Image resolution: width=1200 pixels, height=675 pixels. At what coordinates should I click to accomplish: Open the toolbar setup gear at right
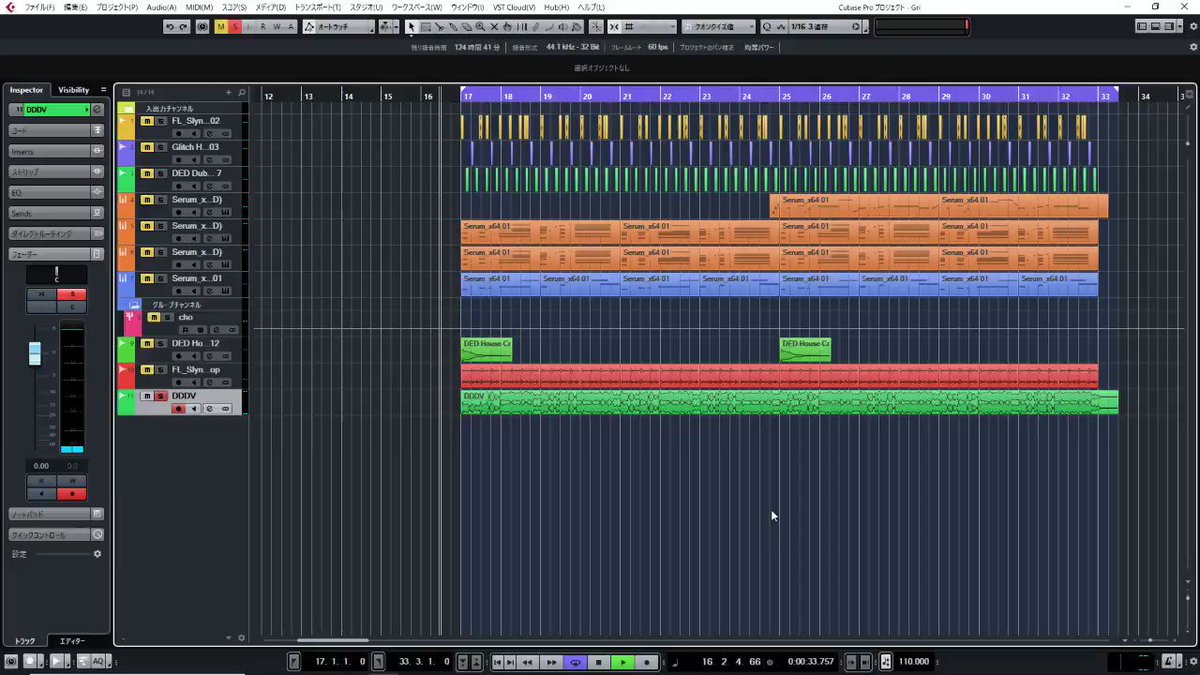[x=1191, y=26]
